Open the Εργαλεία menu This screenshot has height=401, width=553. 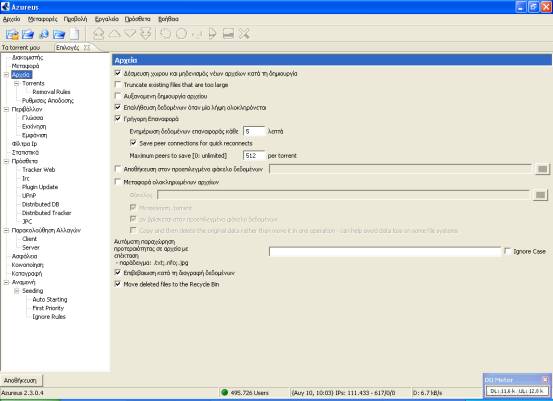tap(107, 19)
